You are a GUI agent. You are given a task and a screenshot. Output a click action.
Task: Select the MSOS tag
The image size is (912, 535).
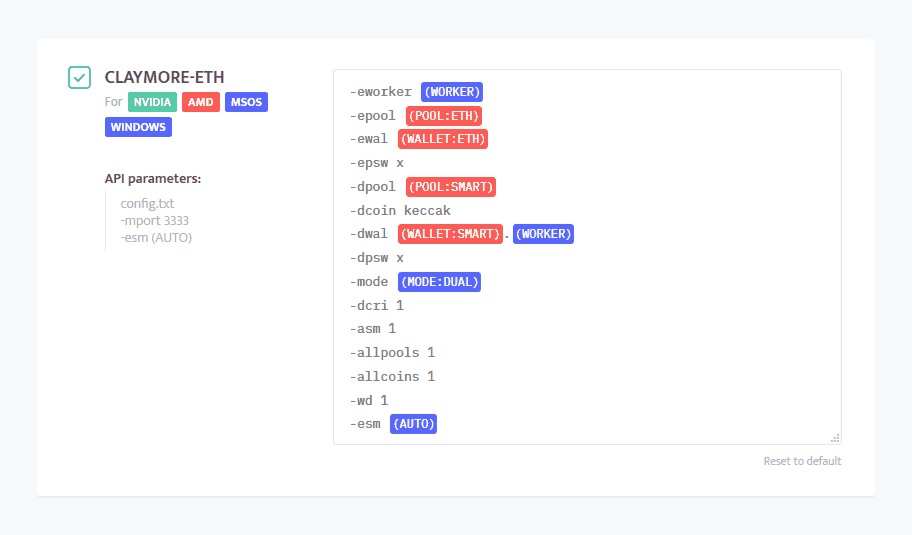[246, 102]
